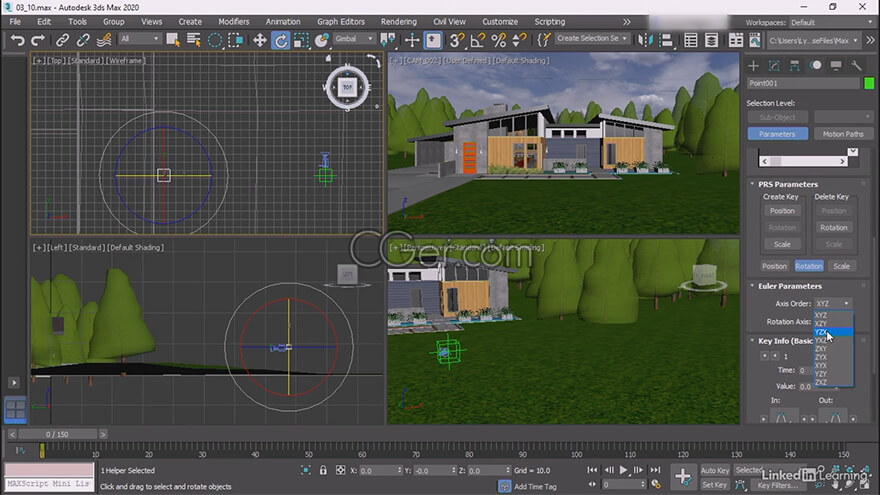Image resolution: width=880 pixels, height=495 pixels.
Task: Switch to Utilities wrench panel tab
Action: (856, 66)
